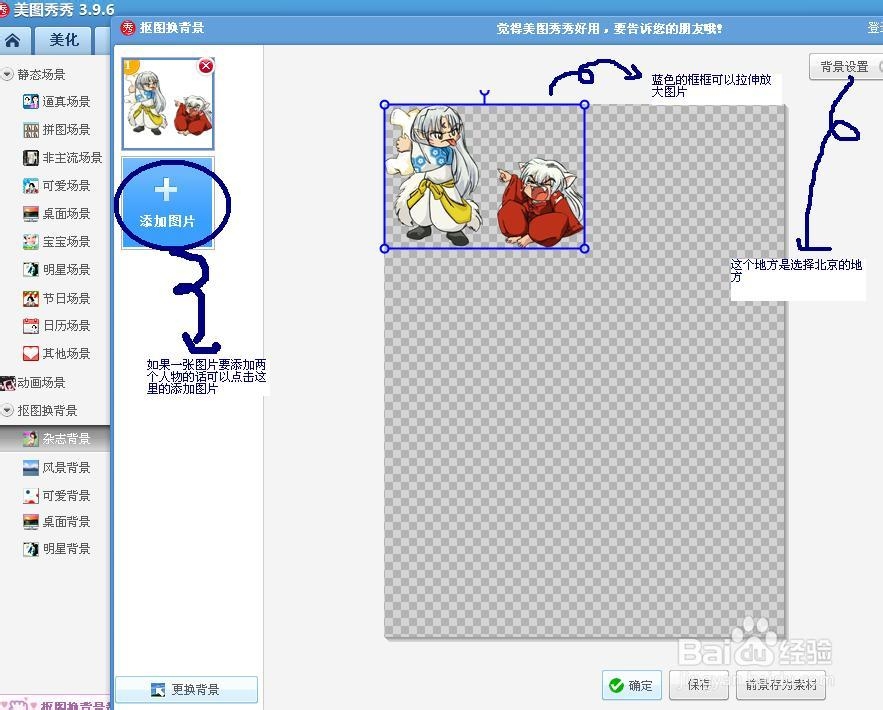Click the home icon tab
This screenshot has height=710, width=883.
(x=13, y=41)
